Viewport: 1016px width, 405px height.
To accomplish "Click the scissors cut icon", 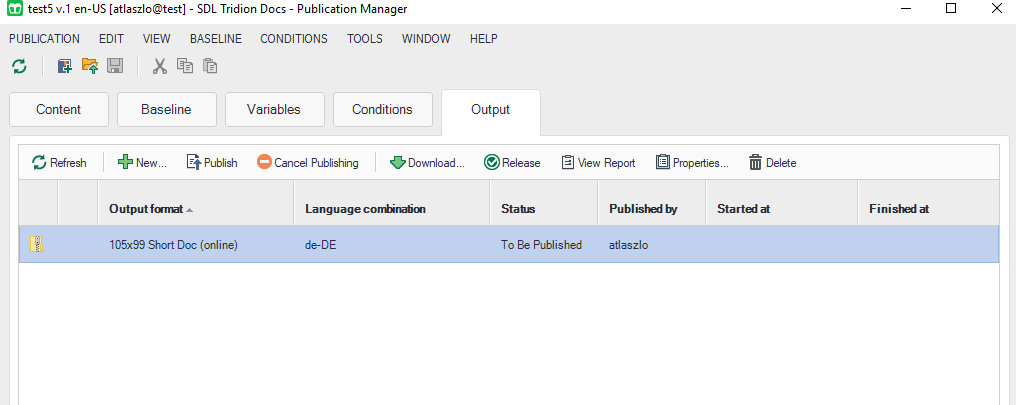I will click(x=159, y=66).
